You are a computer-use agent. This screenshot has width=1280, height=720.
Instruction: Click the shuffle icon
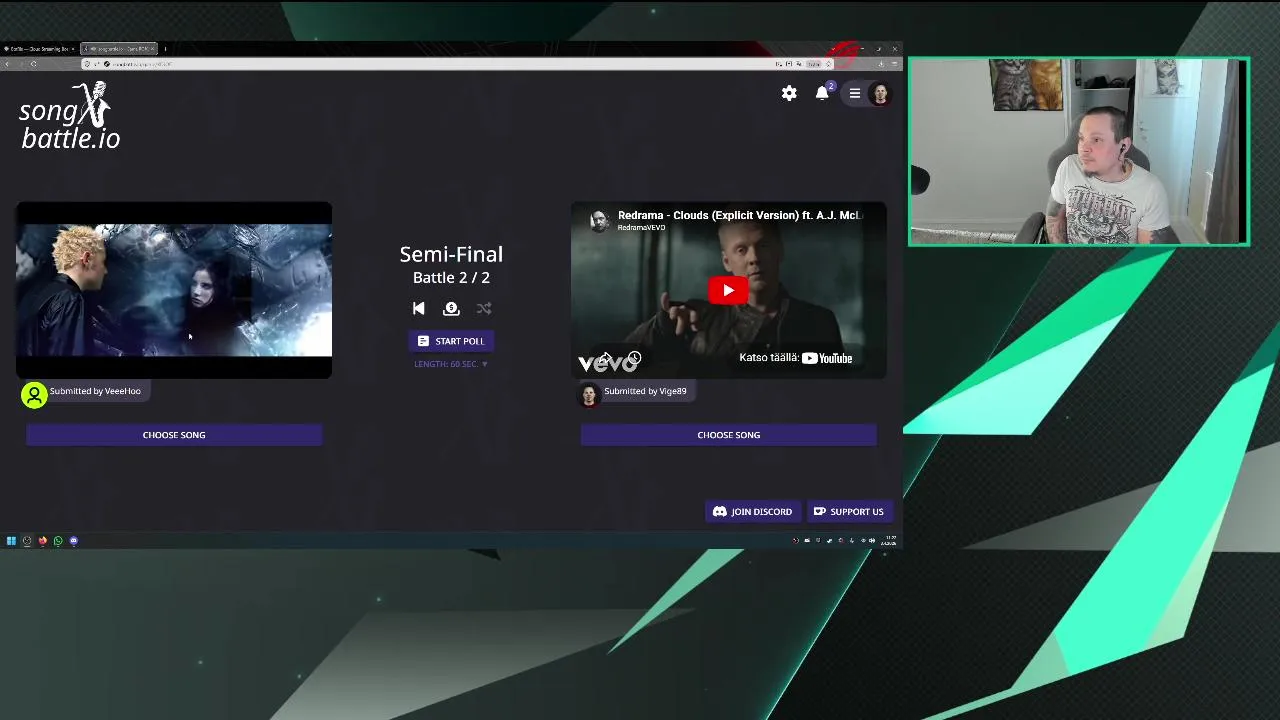[x=484, y=308]
